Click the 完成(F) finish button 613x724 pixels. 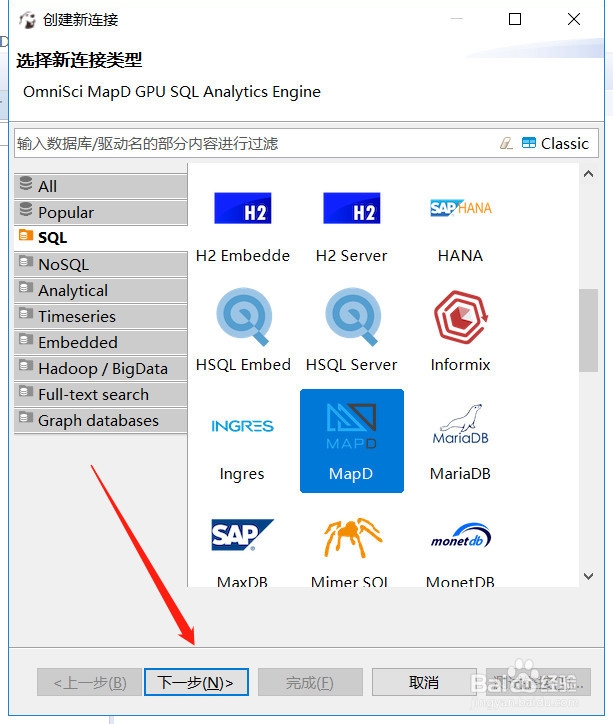tap(310, 682)
